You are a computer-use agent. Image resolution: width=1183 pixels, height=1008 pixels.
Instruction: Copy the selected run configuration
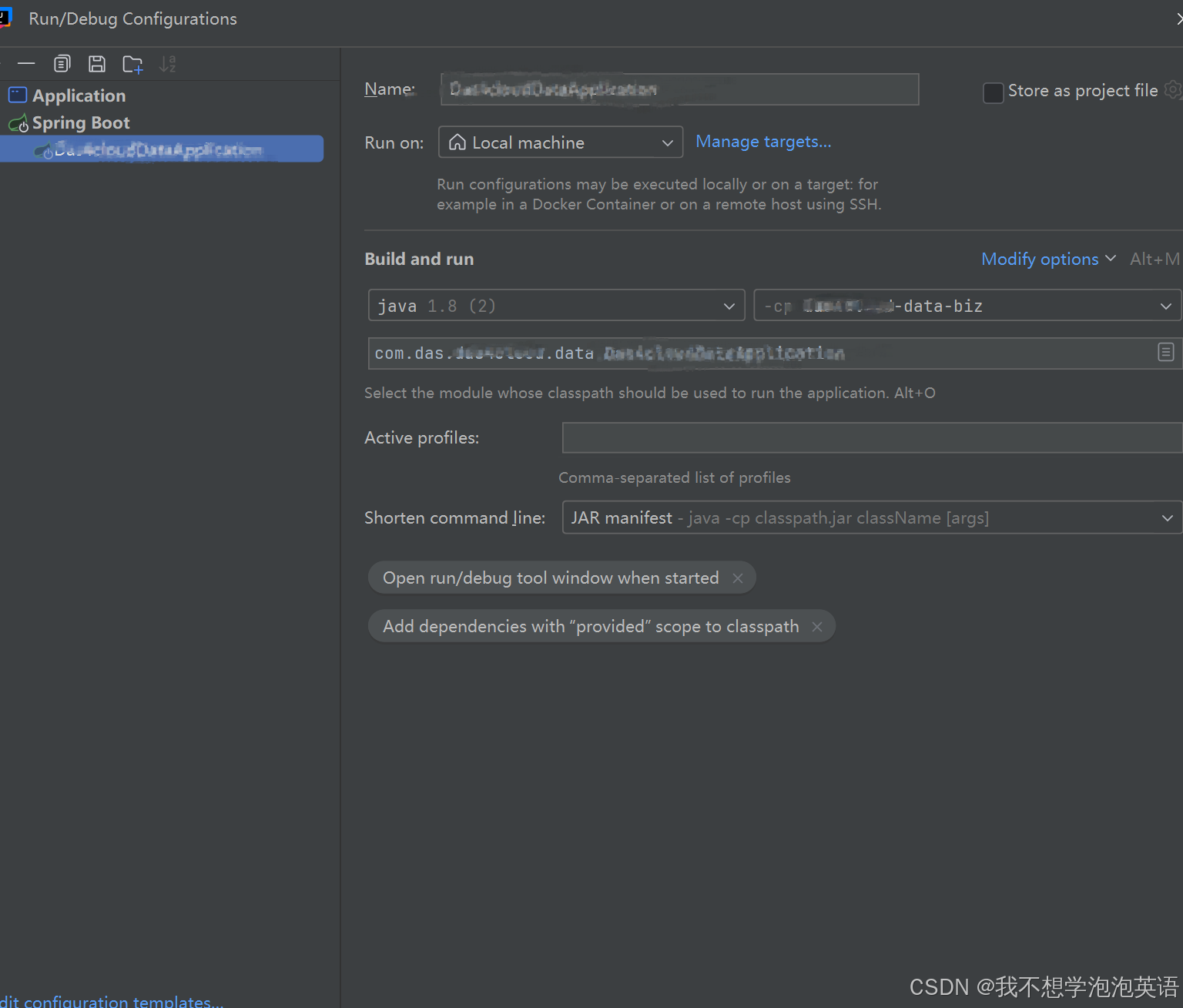pos(62,64)
